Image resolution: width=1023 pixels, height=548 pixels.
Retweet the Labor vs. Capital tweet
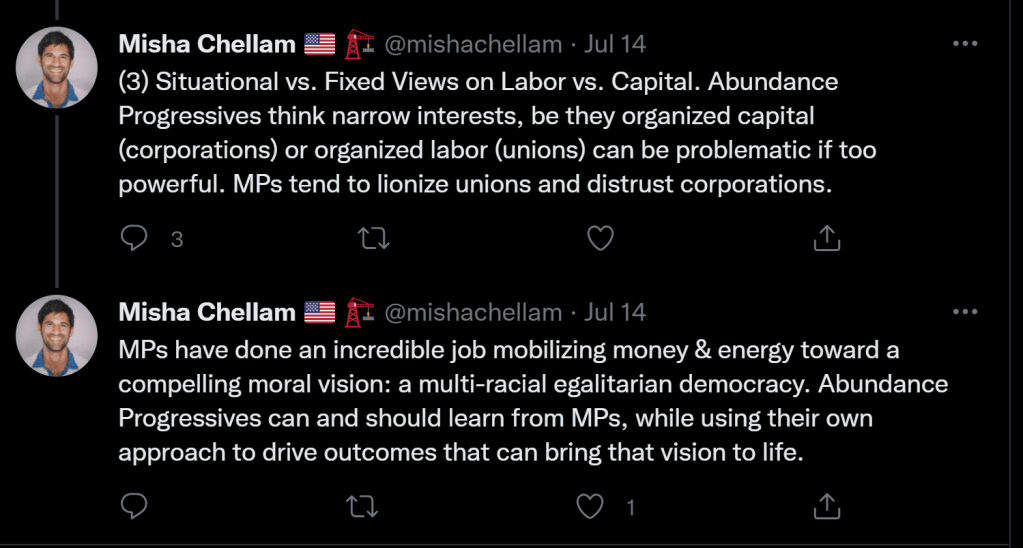tap(371, 238)
